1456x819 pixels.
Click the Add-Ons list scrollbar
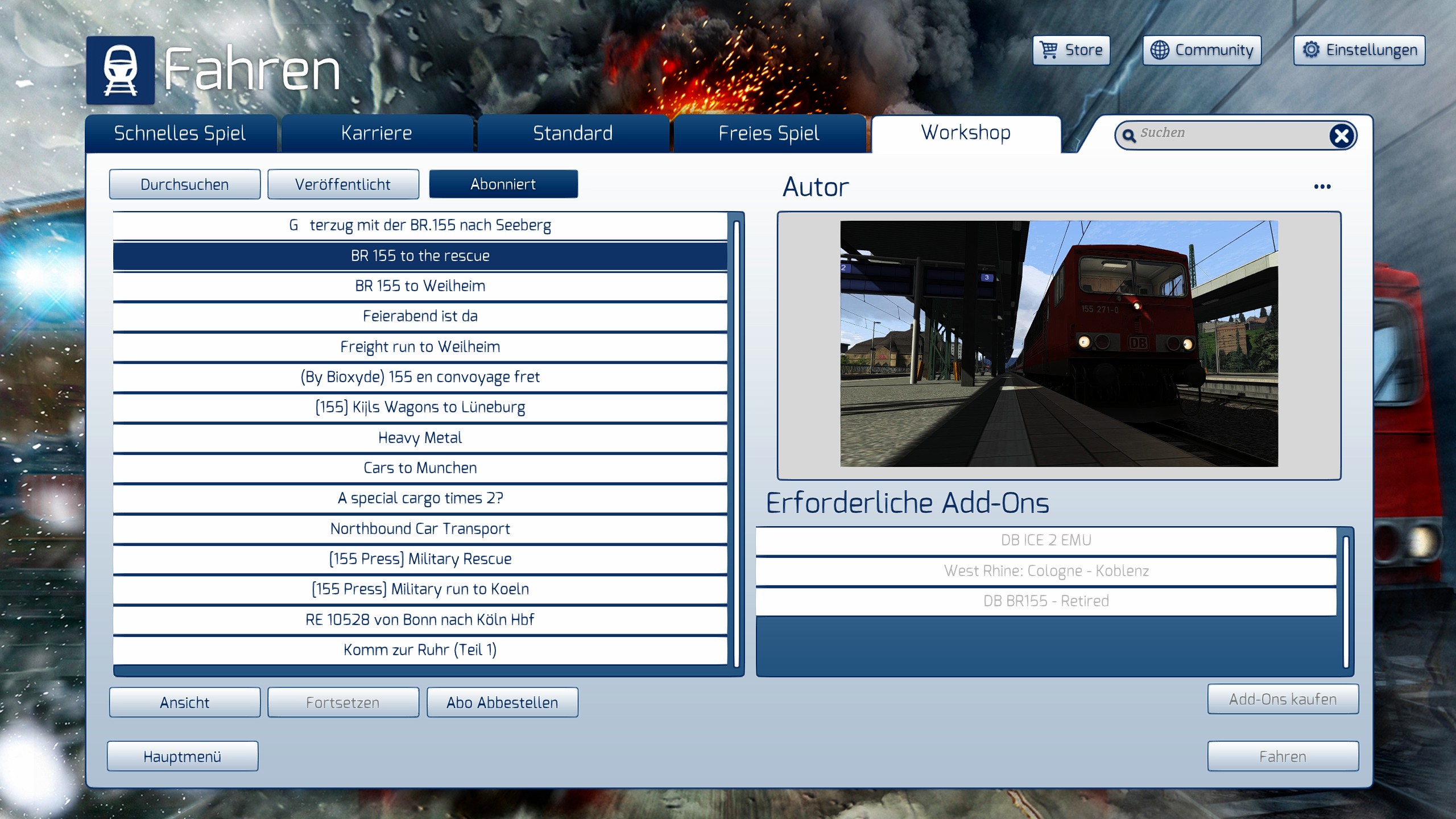click(x=1346, y=601)
